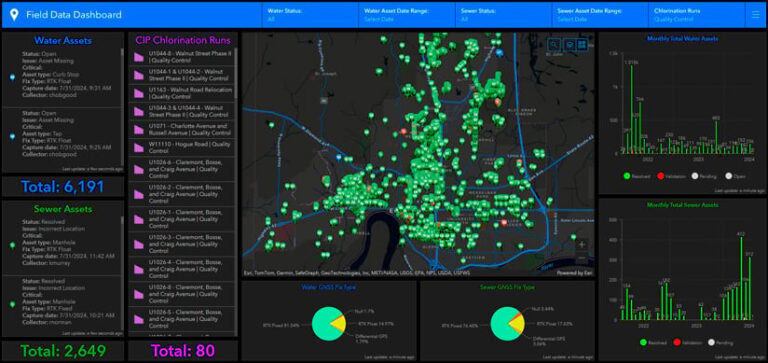
Task: Click polygon icon for U1163 Walnut Road Relocation
Action: (x=139, y=93)
